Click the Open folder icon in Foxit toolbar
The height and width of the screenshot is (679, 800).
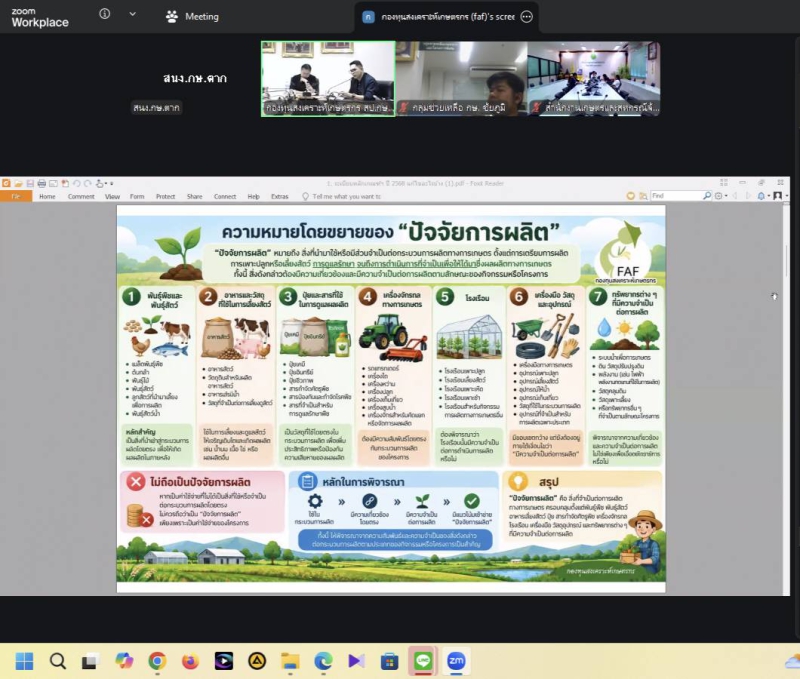click(x=18, y=183)
